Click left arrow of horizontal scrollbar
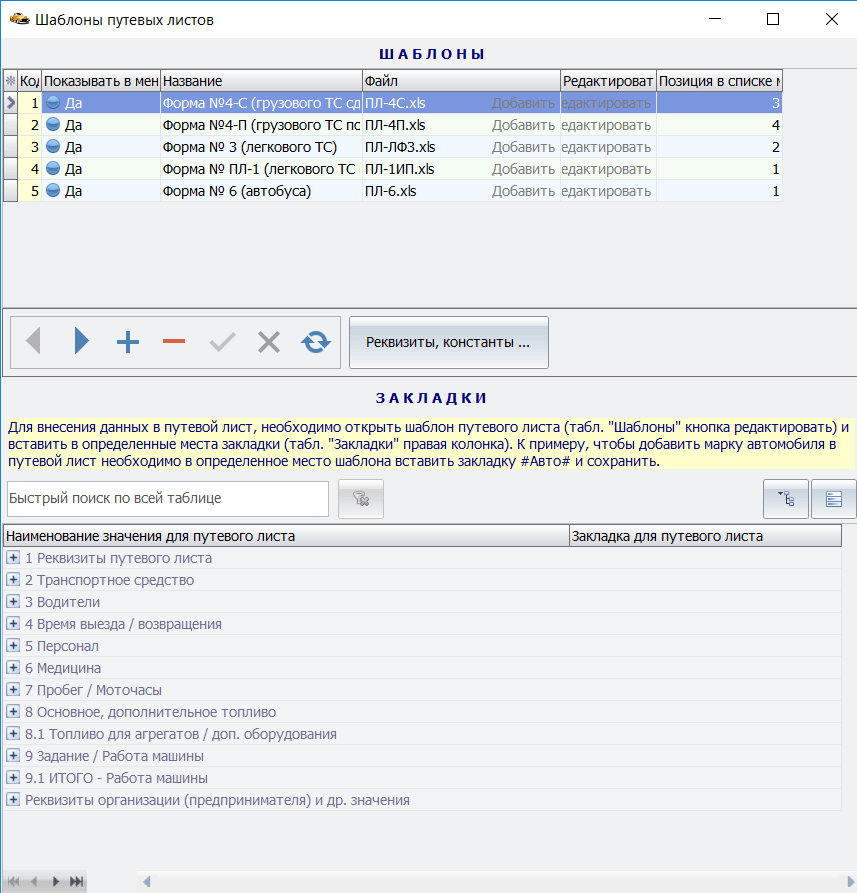The image size is (857, 893). point(146,882)
